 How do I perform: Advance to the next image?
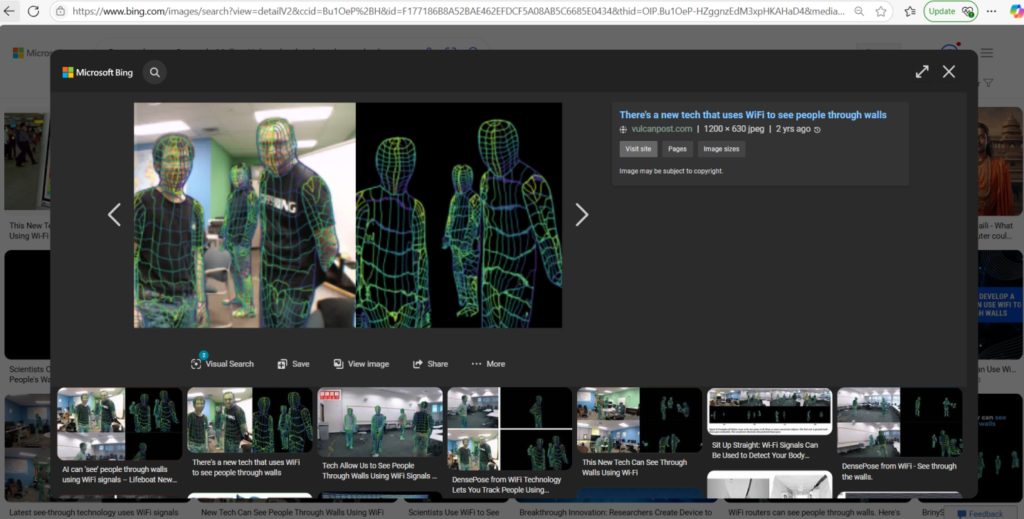click(581, 215)
